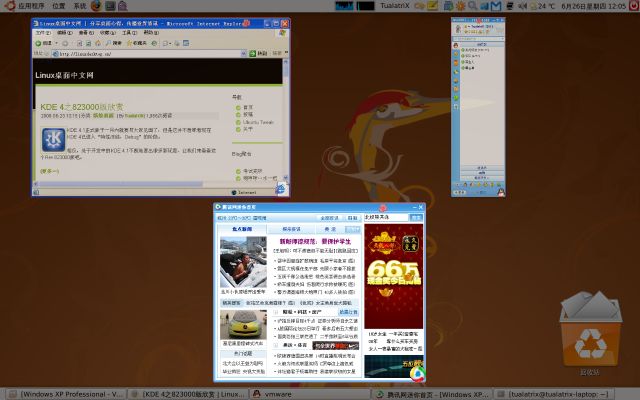Launch the terminal from the top panel
Image resolution: width=640 pixels, height=400 pixels.
[110, 6]
